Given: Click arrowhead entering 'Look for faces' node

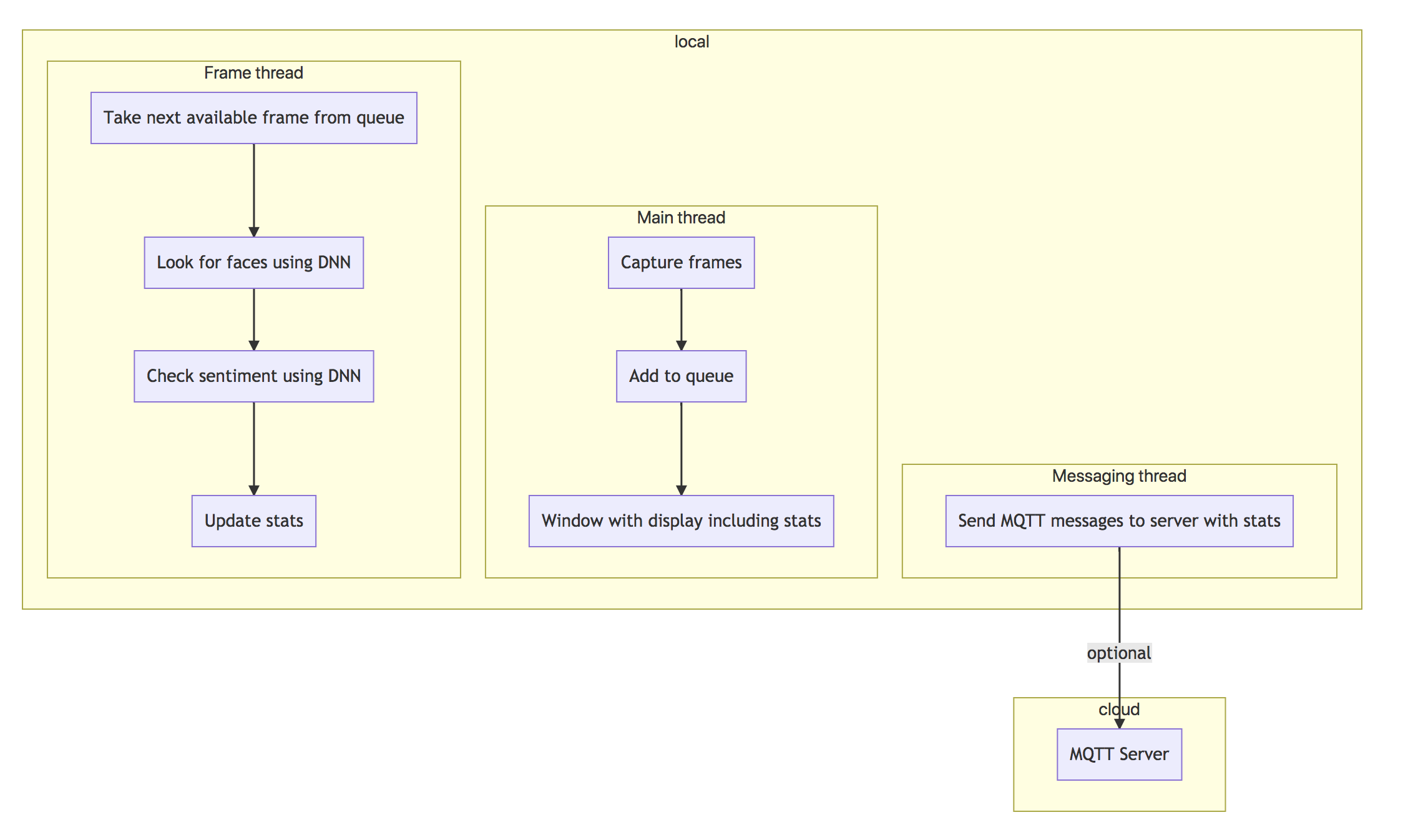Looking at the screenshot, I should 253,232.
